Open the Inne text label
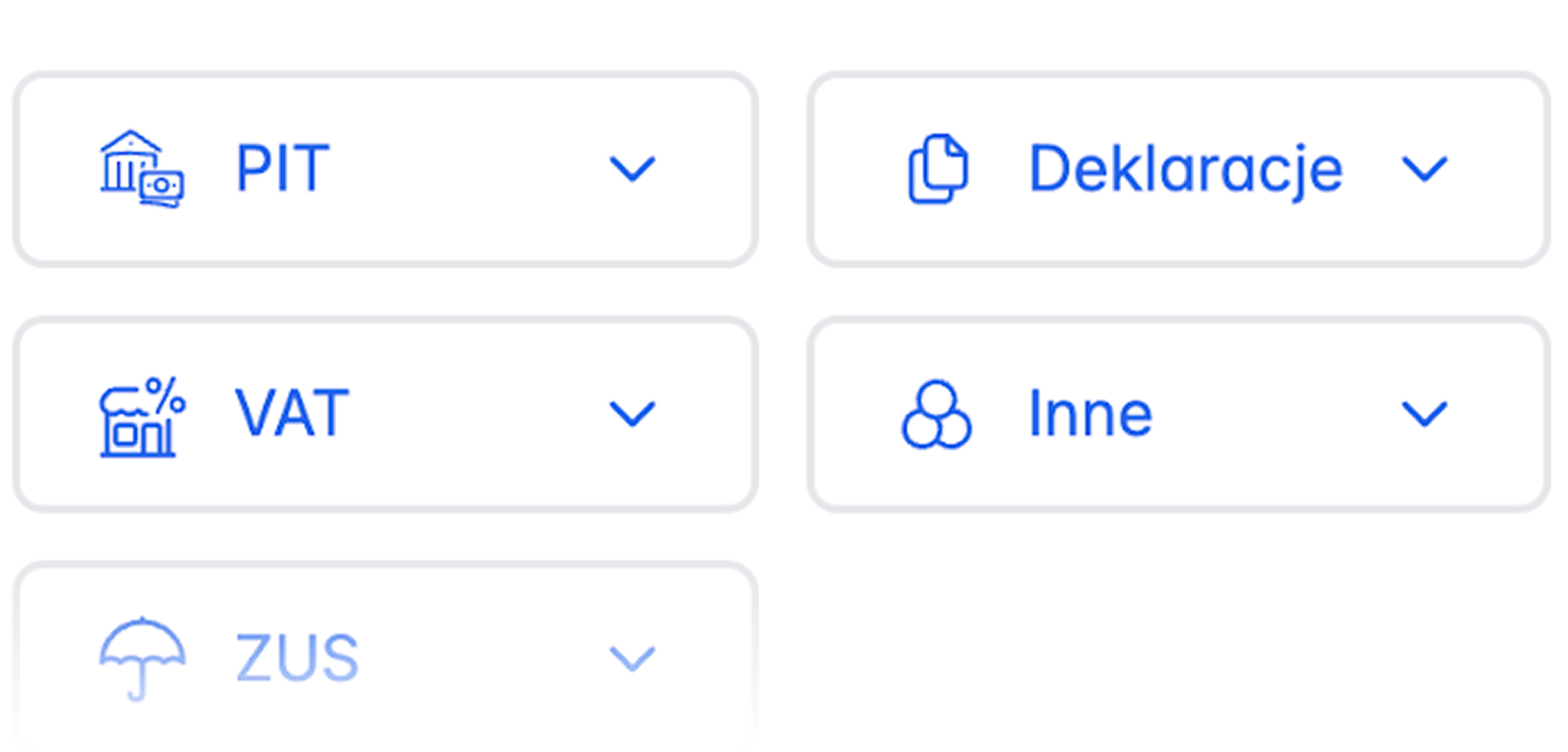The image size is (1568, 752). (1090, 413)
